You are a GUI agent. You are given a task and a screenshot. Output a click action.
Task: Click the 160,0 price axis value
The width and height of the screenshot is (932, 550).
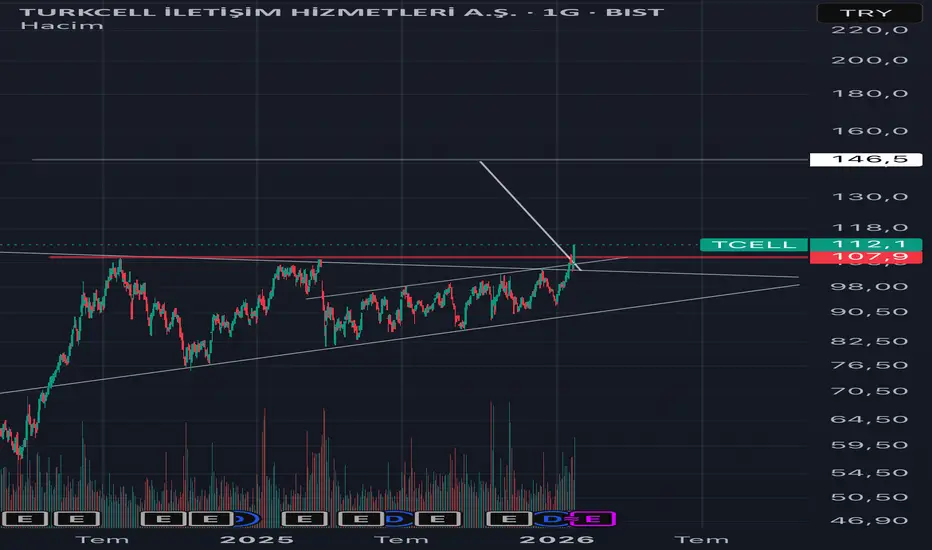(870, 131)
